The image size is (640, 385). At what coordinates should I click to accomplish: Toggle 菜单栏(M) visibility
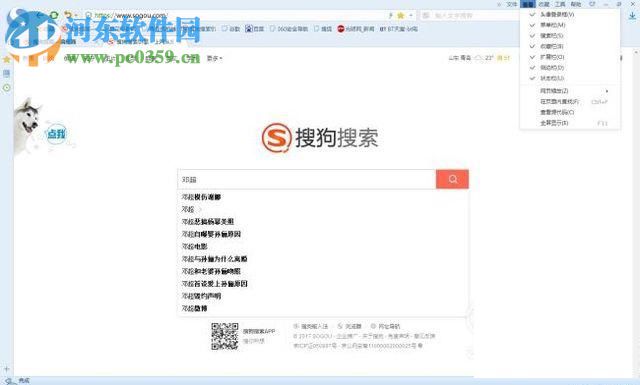[x=570, y=25]
